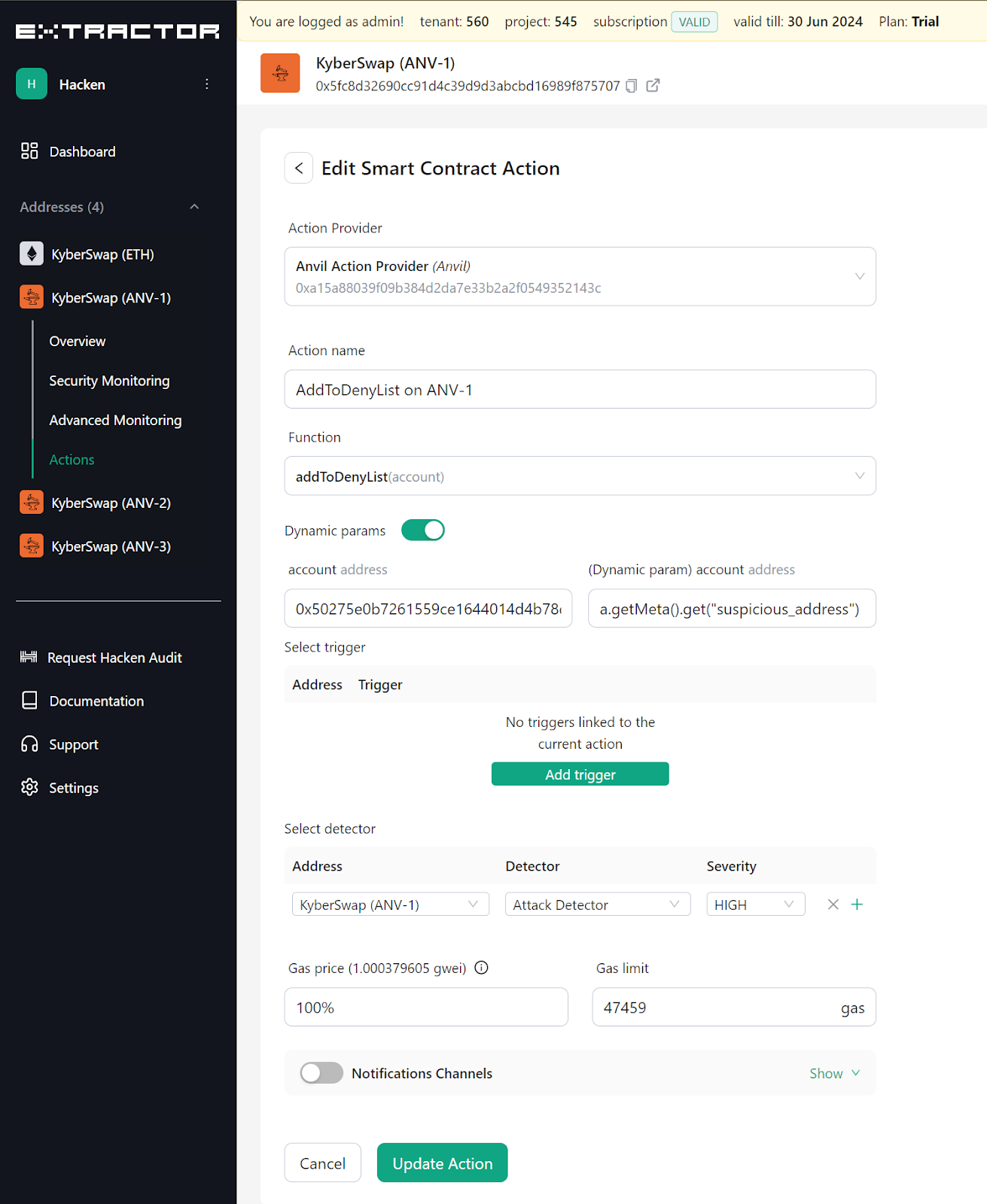Open Advanced Monitoring page
This screenshot has height=1204, width=987.
click(115, 420)
